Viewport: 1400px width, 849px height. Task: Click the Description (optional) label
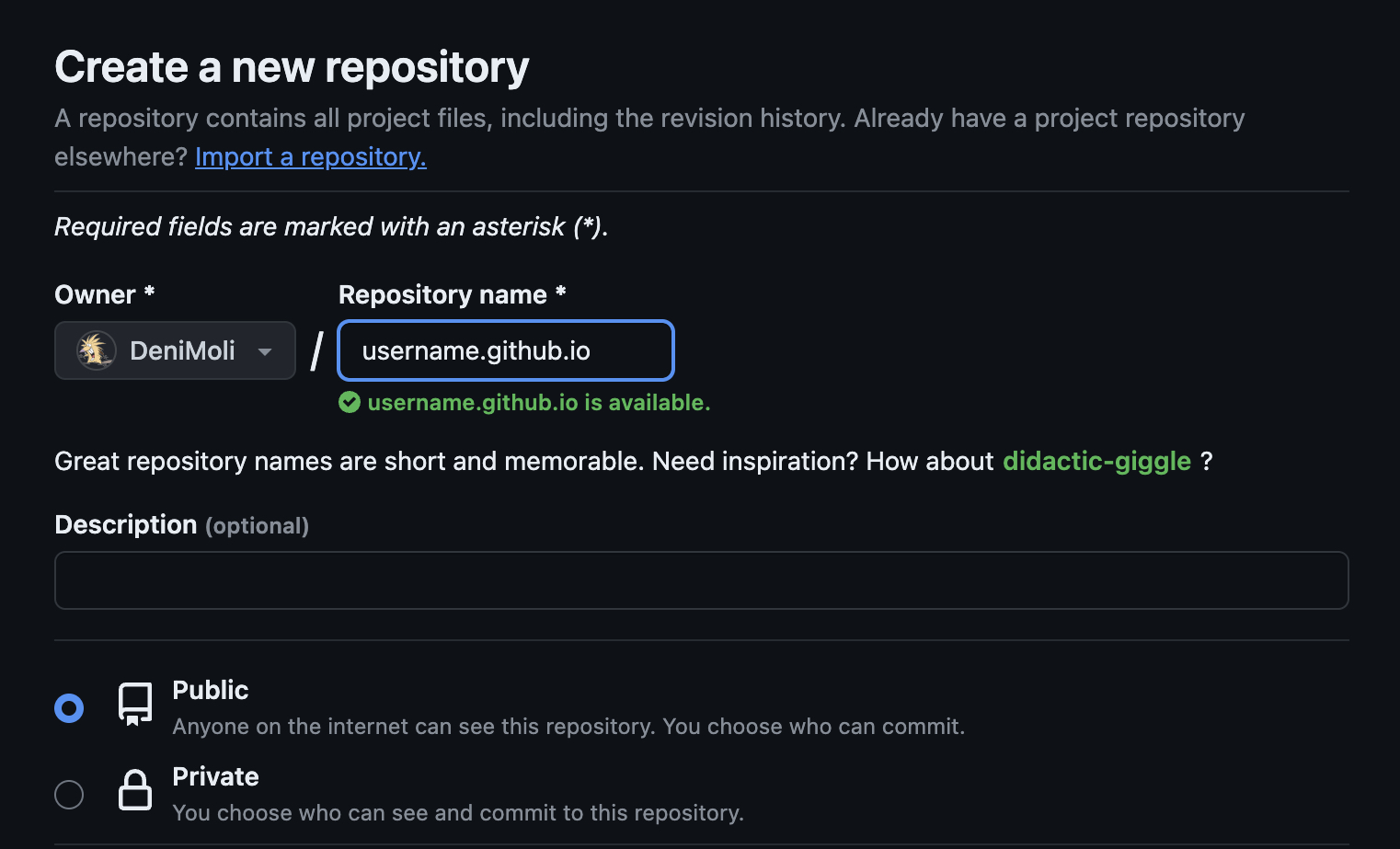coord(181,524)
